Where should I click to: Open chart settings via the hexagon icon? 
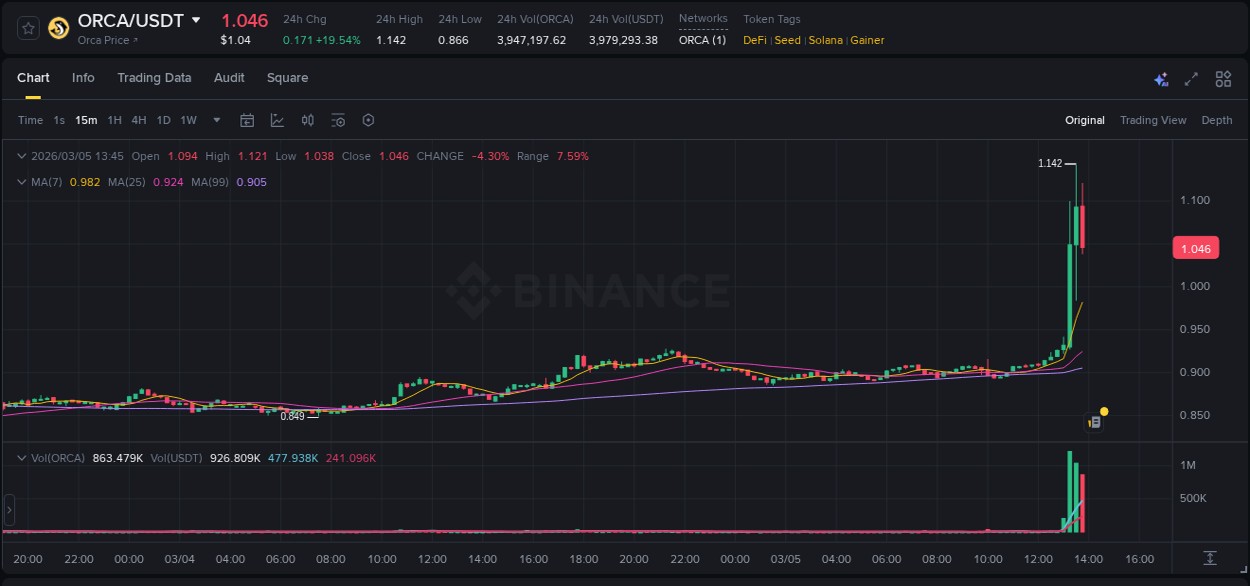pyautogui.click(x=368, y=120)
